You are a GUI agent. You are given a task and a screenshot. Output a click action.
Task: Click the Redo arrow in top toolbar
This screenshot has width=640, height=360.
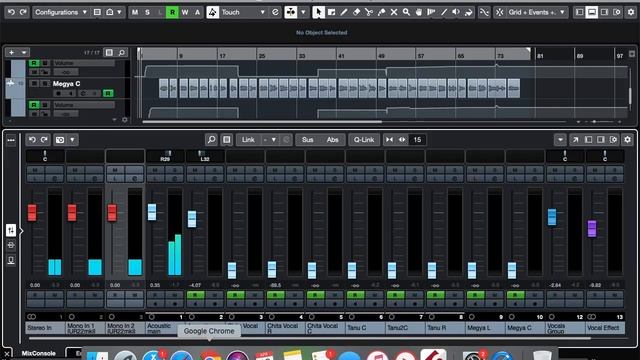pos(23,12)
